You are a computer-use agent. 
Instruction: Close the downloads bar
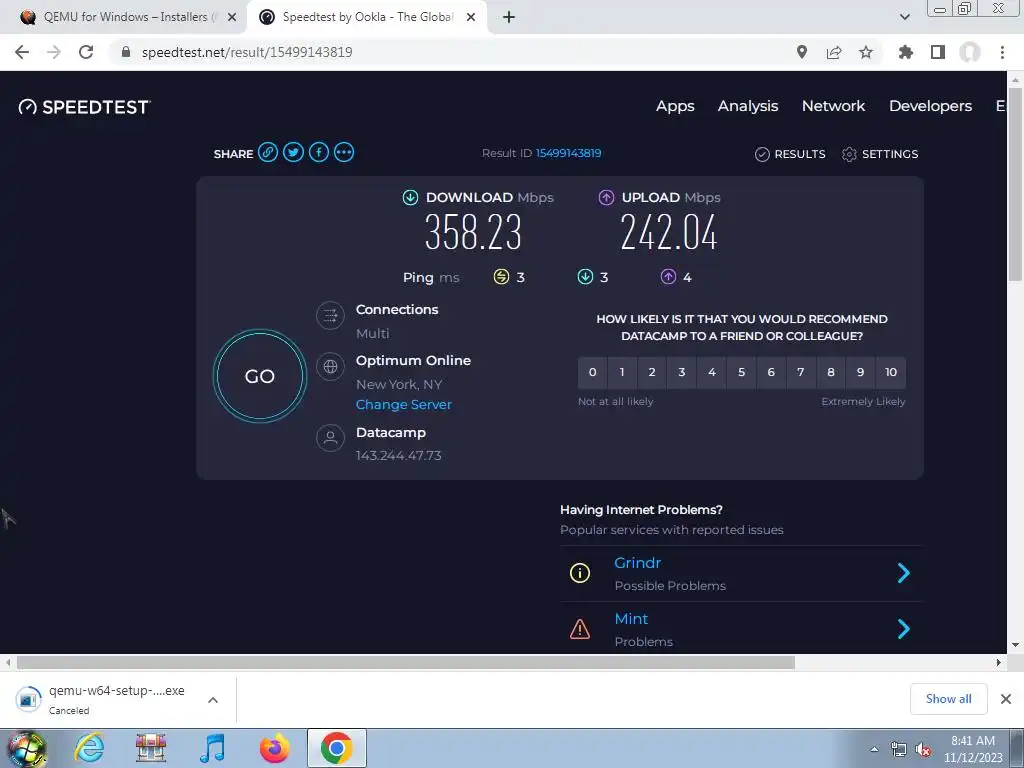pos(1006,699)
